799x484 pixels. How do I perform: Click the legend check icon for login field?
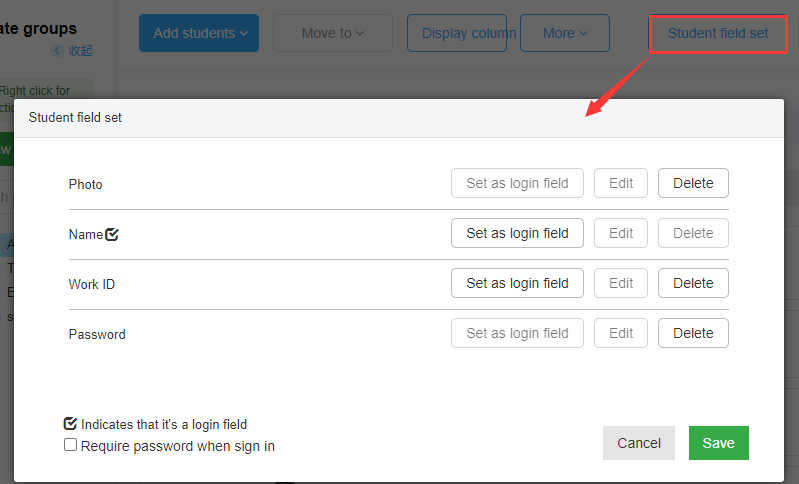(x=70, y=424)
